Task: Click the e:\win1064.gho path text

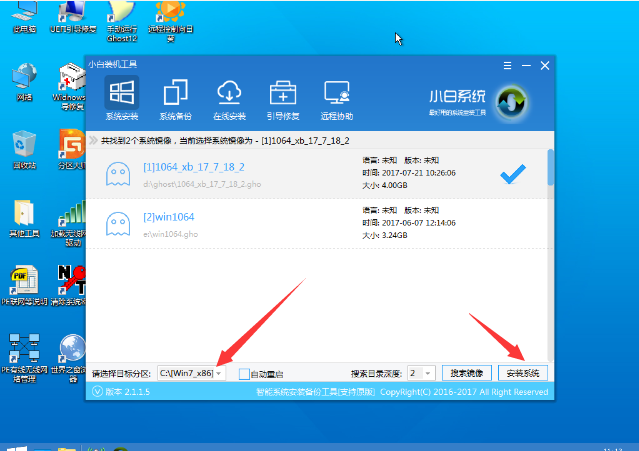Action: click(x=170, y=234)
